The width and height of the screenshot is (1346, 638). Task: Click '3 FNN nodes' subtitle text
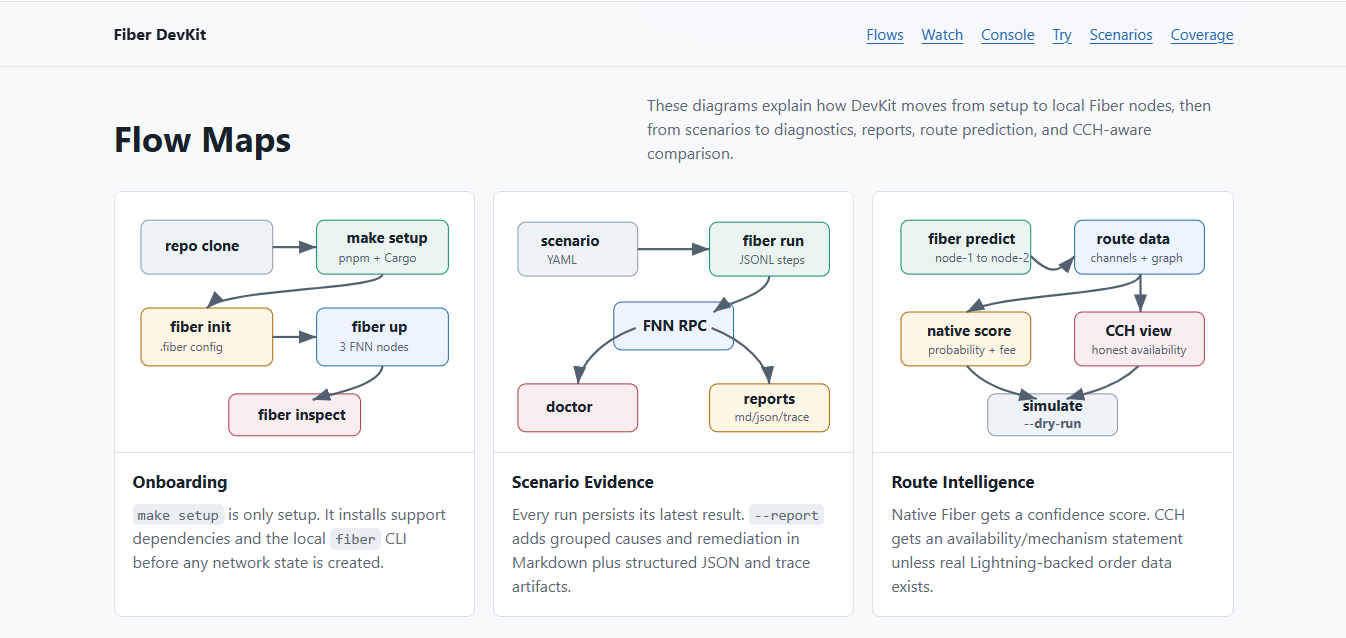coord(374,347)
